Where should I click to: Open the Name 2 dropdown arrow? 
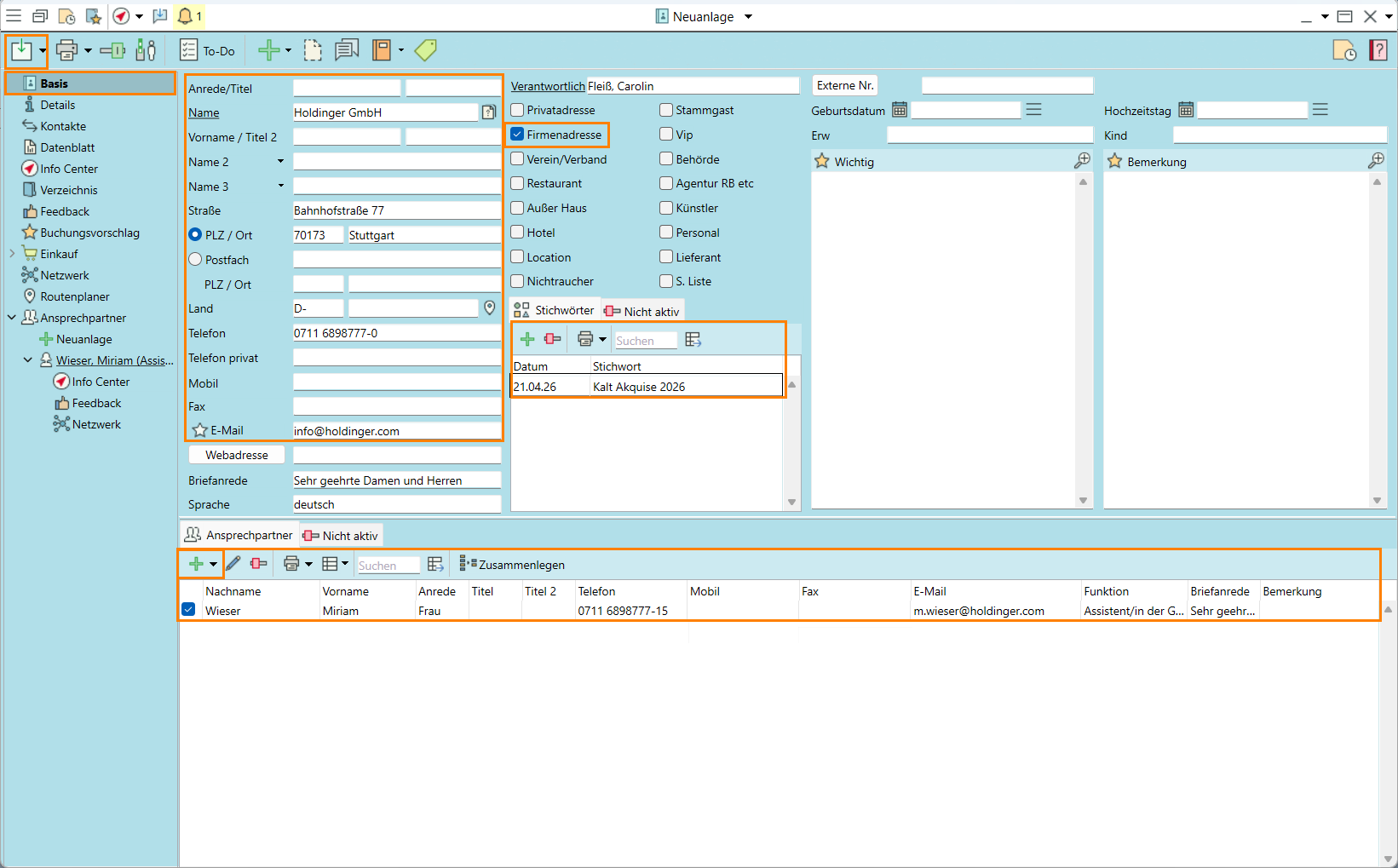280,162
